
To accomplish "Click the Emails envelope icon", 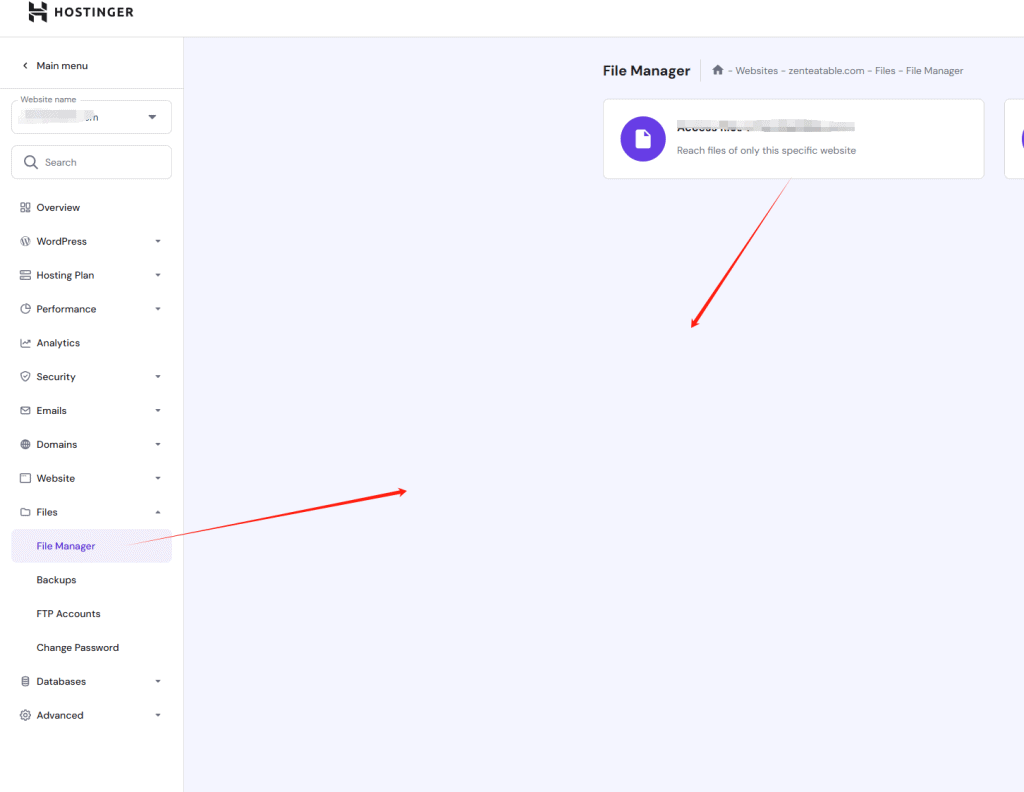I will (x=25, y=411).
